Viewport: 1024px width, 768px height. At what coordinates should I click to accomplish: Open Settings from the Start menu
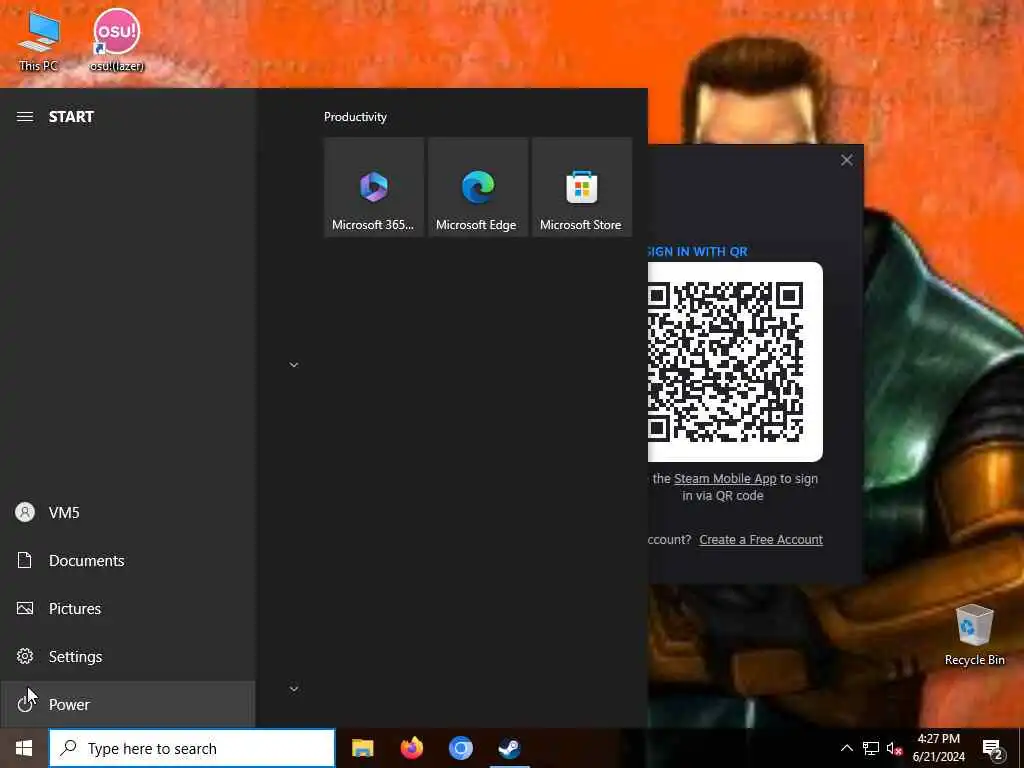click(127, 656)
